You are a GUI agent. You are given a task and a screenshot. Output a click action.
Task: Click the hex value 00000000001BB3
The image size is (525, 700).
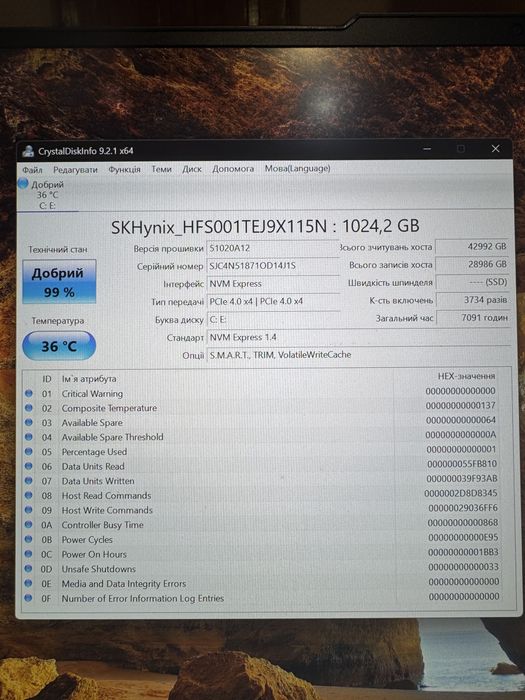pyautogui.click(x=463, y=552)
